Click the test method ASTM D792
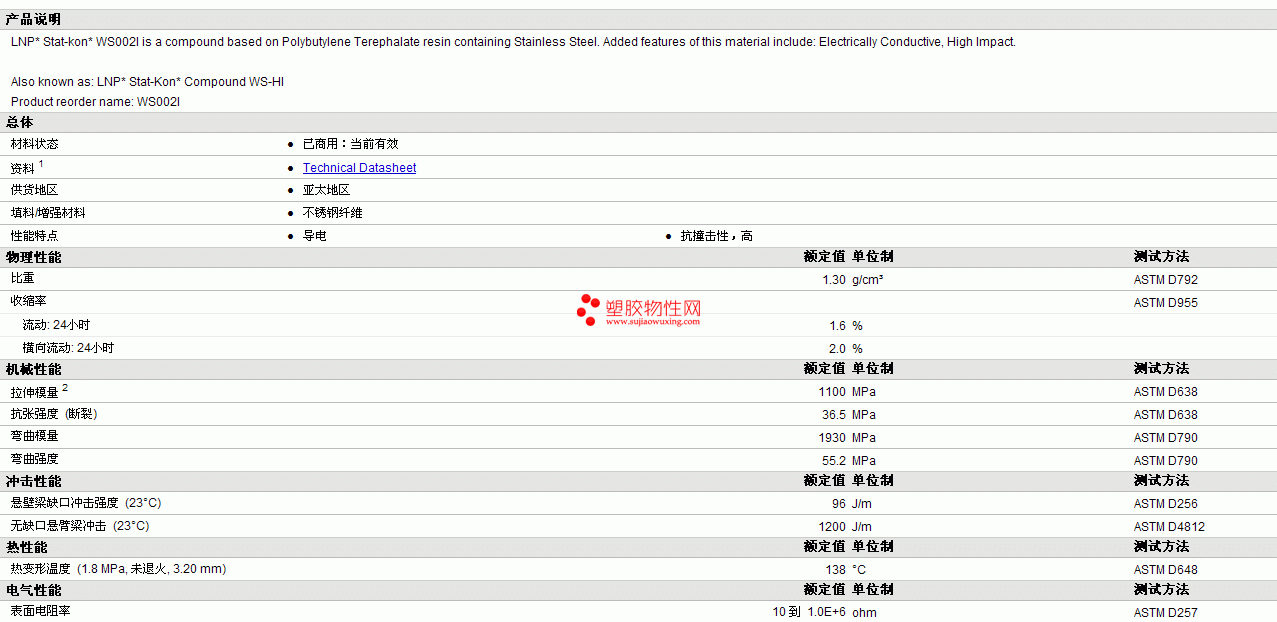 coord(1166,280)
